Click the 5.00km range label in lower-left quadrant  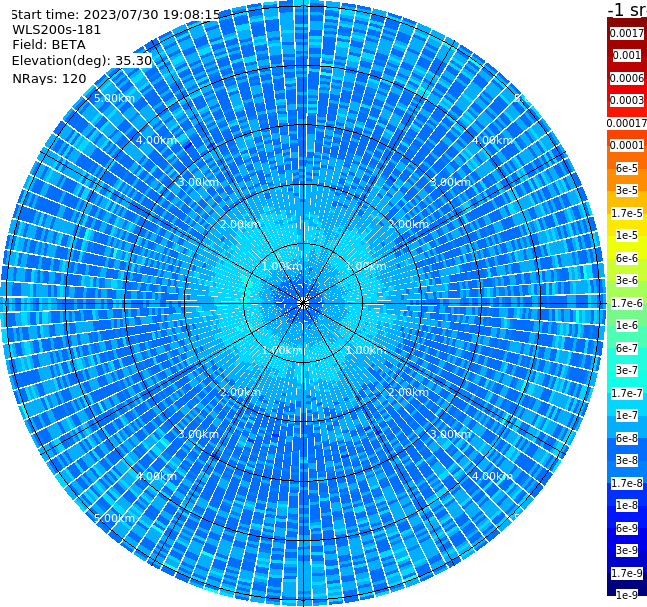114,518
